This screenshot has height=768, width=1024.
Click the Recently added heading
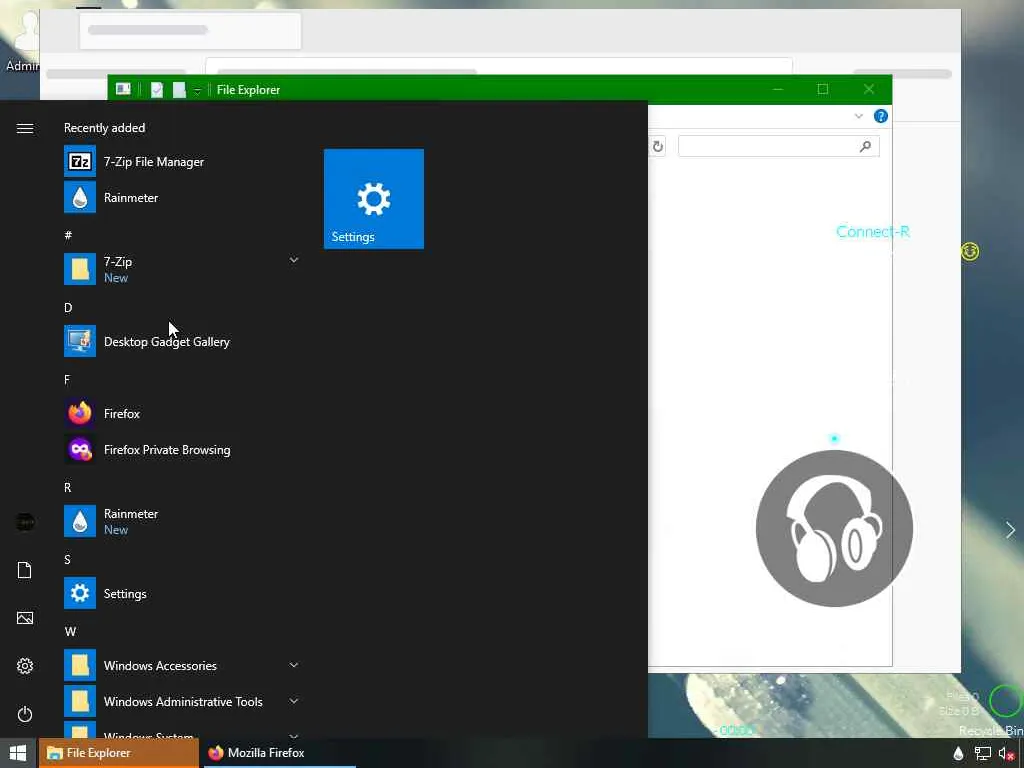point(104,128)
